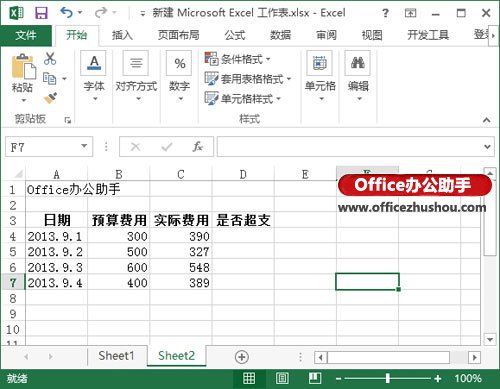Adjust the zoom slider handle
The width and height of the screenshot is (500, 389).
pos(388,378)
